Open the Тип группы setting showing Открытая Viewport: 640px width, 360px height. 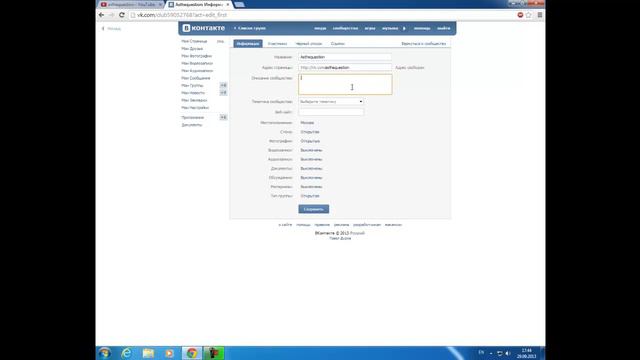(310, 196)
